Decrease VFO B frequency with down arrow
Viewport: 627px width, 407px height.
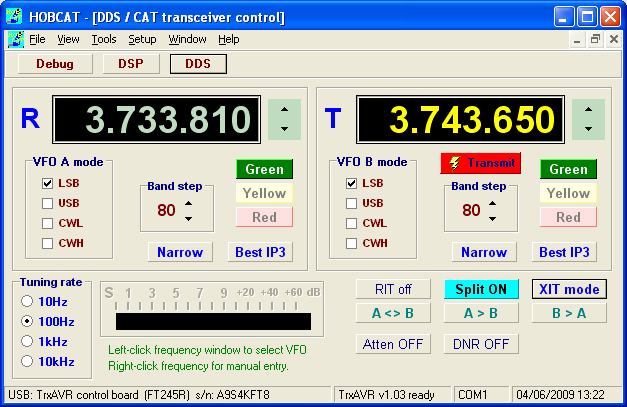(x=590, y=129)
